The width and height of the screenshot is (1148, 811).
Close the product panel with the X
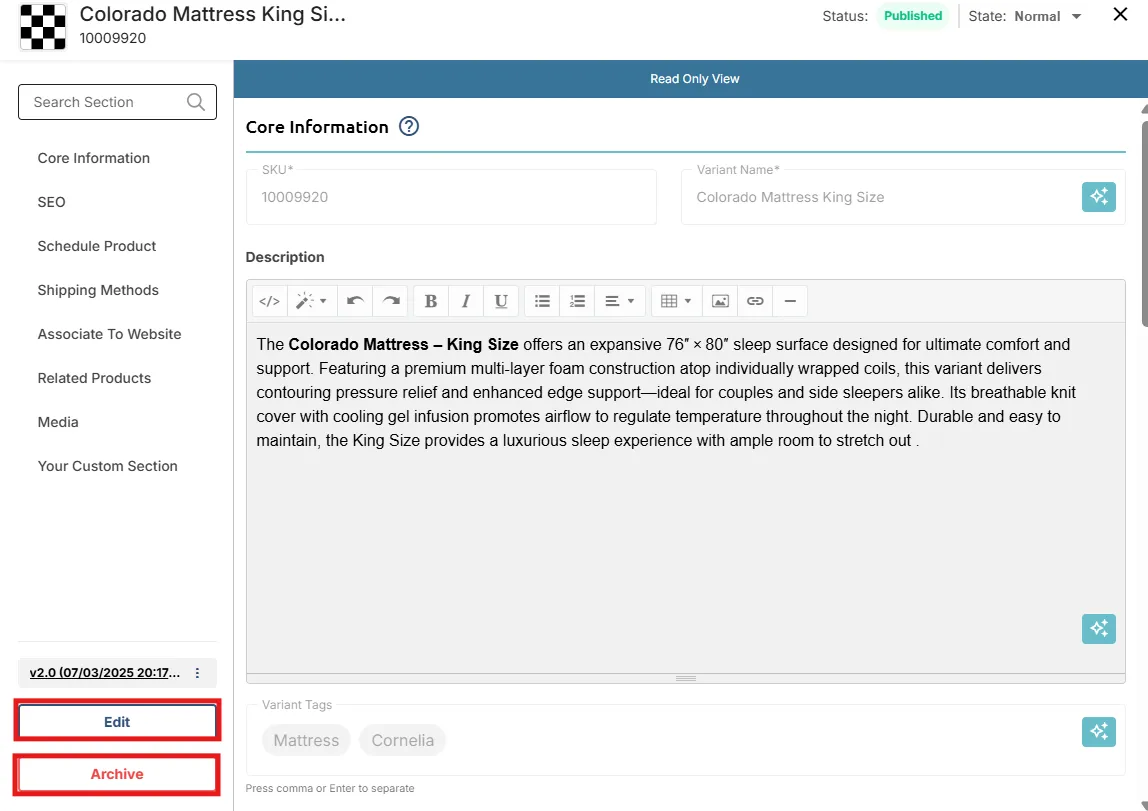coord(1119,14)
